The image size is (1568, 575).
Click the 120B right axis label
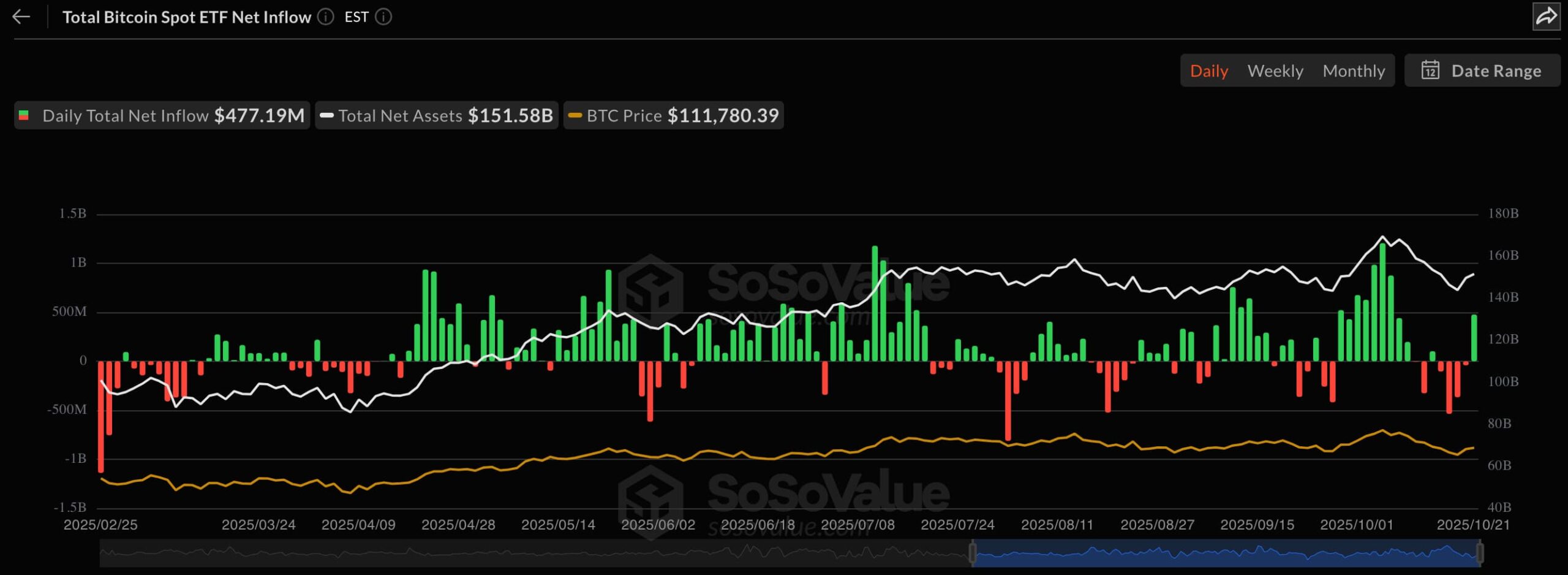tap(1503, 339)
